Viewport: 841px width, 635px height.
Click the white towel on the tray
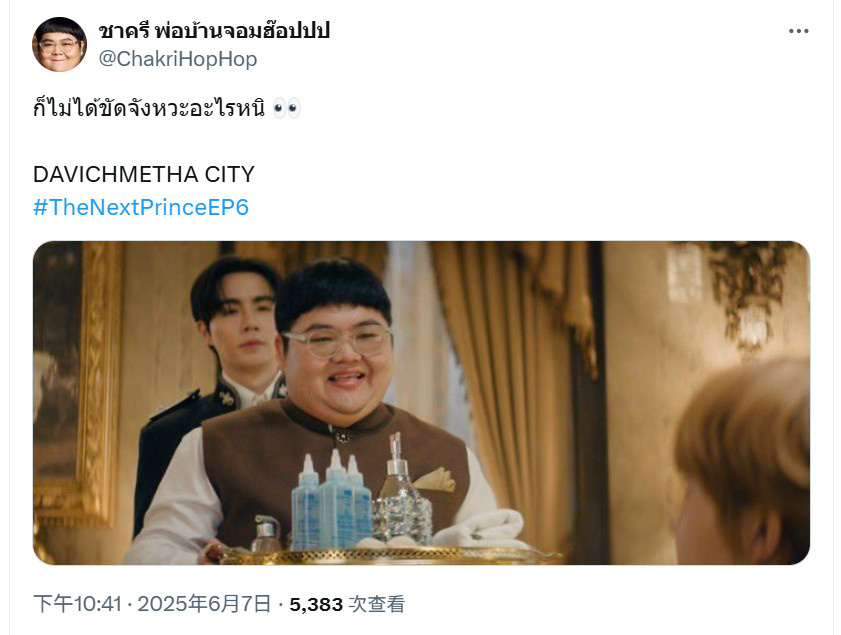[x=483, y=528]
